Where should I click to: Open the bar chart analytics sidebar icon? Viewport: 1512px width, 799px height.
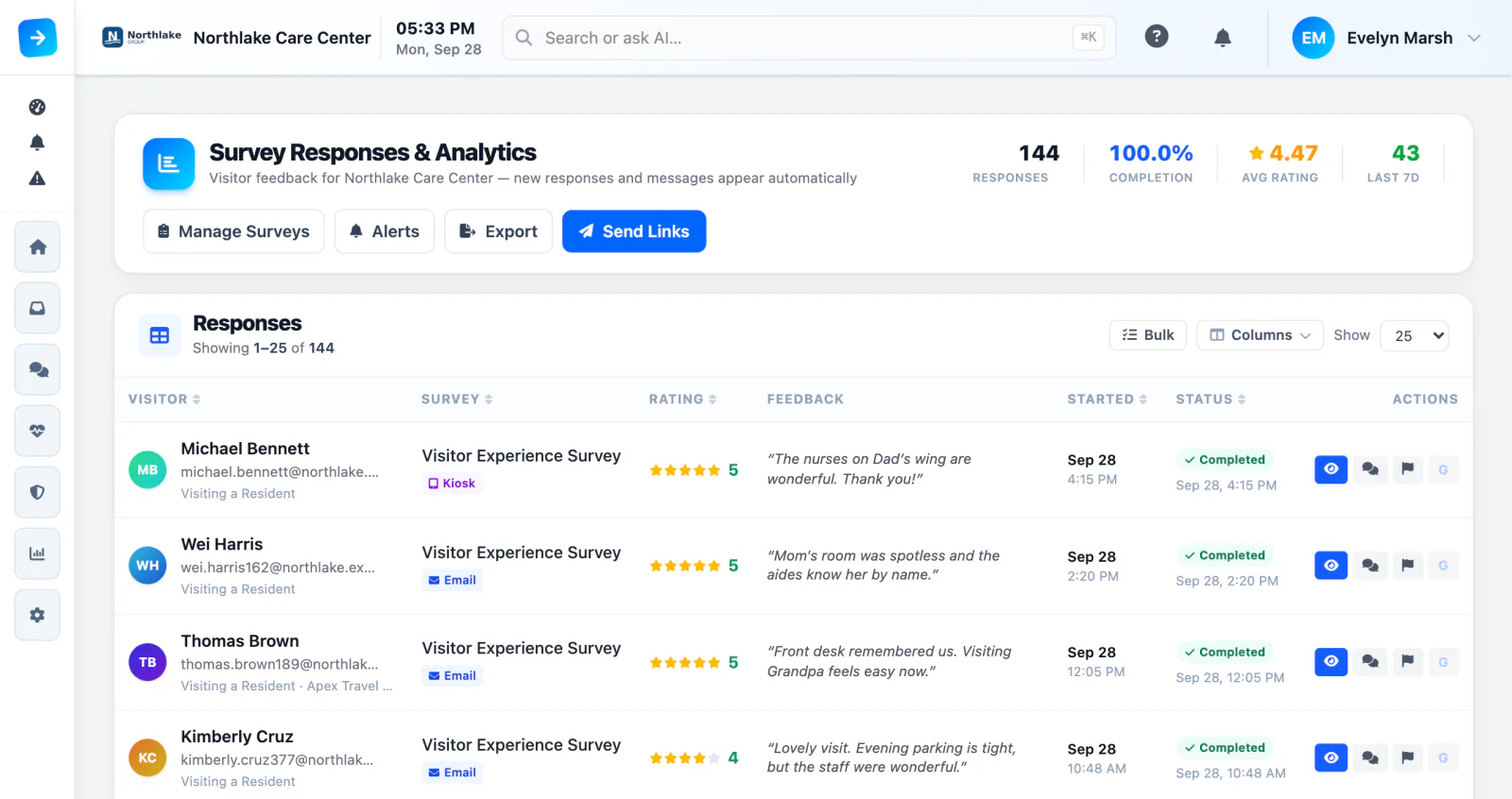[37, 553]
